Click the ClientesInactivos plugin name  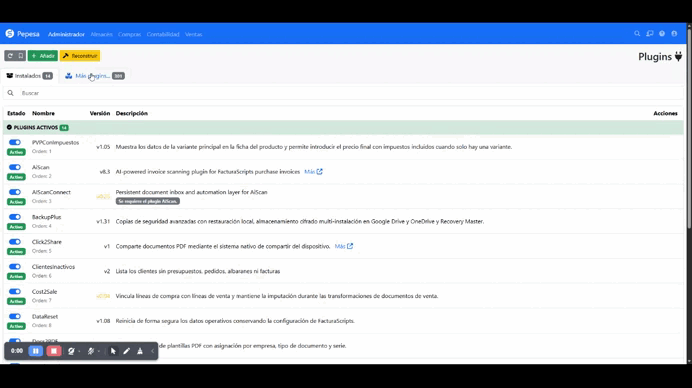coord(53,267)
